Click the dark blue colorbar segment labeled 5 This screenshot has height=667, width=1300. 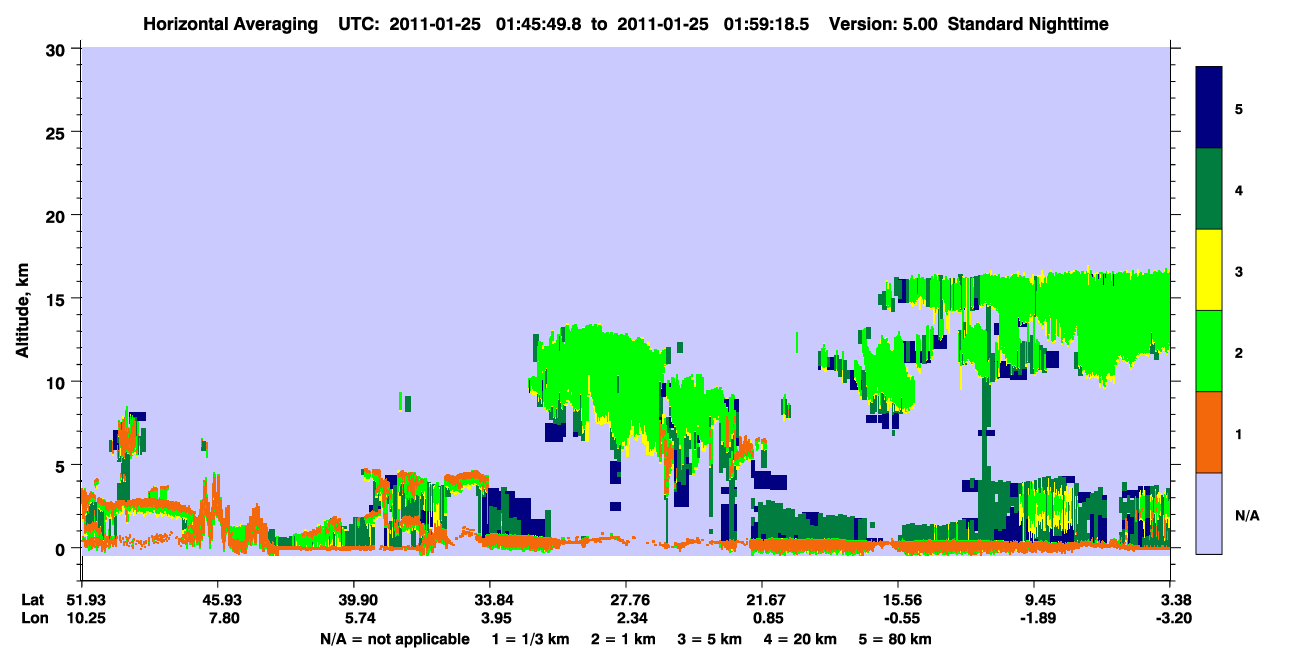pyautogui.click(x=1209, y=108)
